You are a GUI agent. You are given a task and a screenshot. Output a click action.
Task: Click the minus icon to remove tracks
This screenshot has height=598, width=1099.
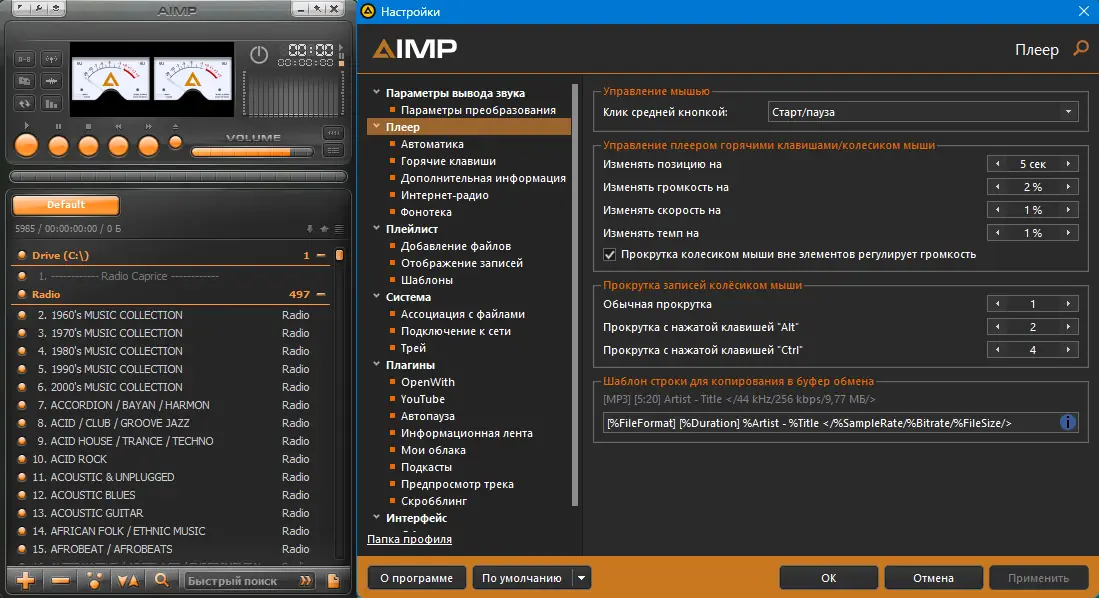tap(60, 580)
